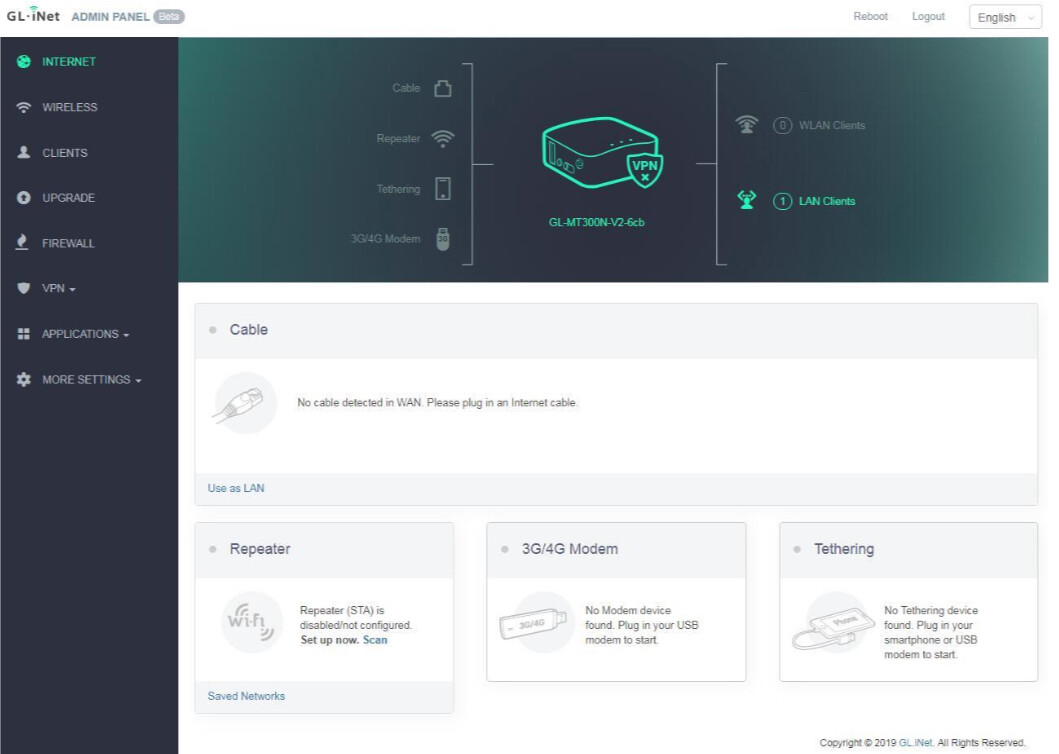Click the Cable card heading
This screenshot has height=754, width=1059.
249,330
